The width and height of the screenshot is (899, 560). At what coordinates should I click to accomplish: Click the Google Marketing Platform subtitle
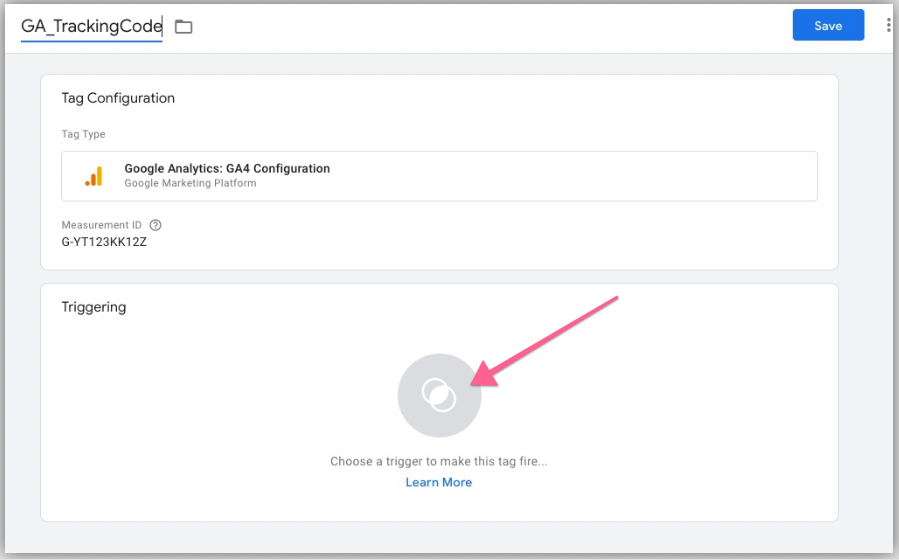tap(190, 184)
